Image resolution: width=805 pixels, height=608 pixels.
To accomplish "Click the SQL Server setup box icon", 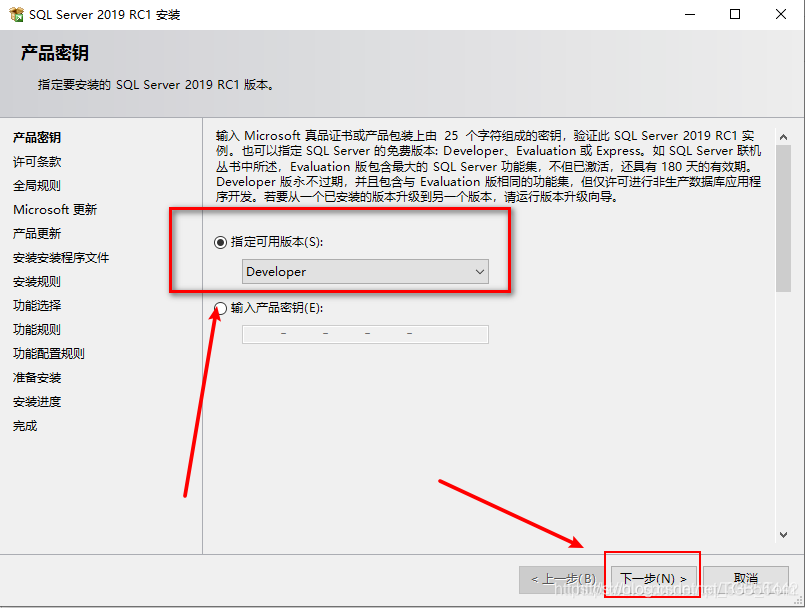I will pyautogui.click(x=16, y=14).
